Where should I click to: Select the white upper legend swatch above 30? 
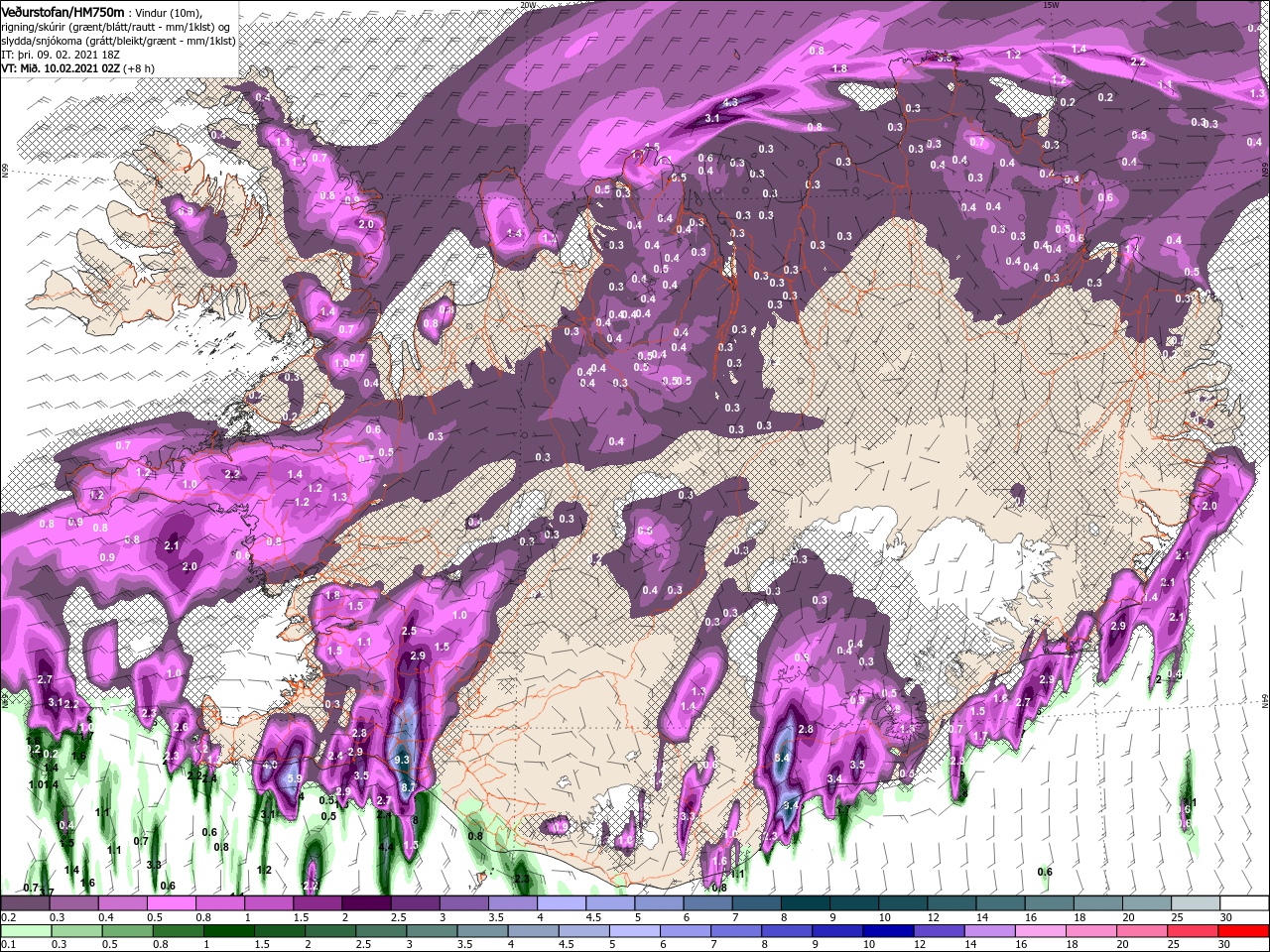1245,902
